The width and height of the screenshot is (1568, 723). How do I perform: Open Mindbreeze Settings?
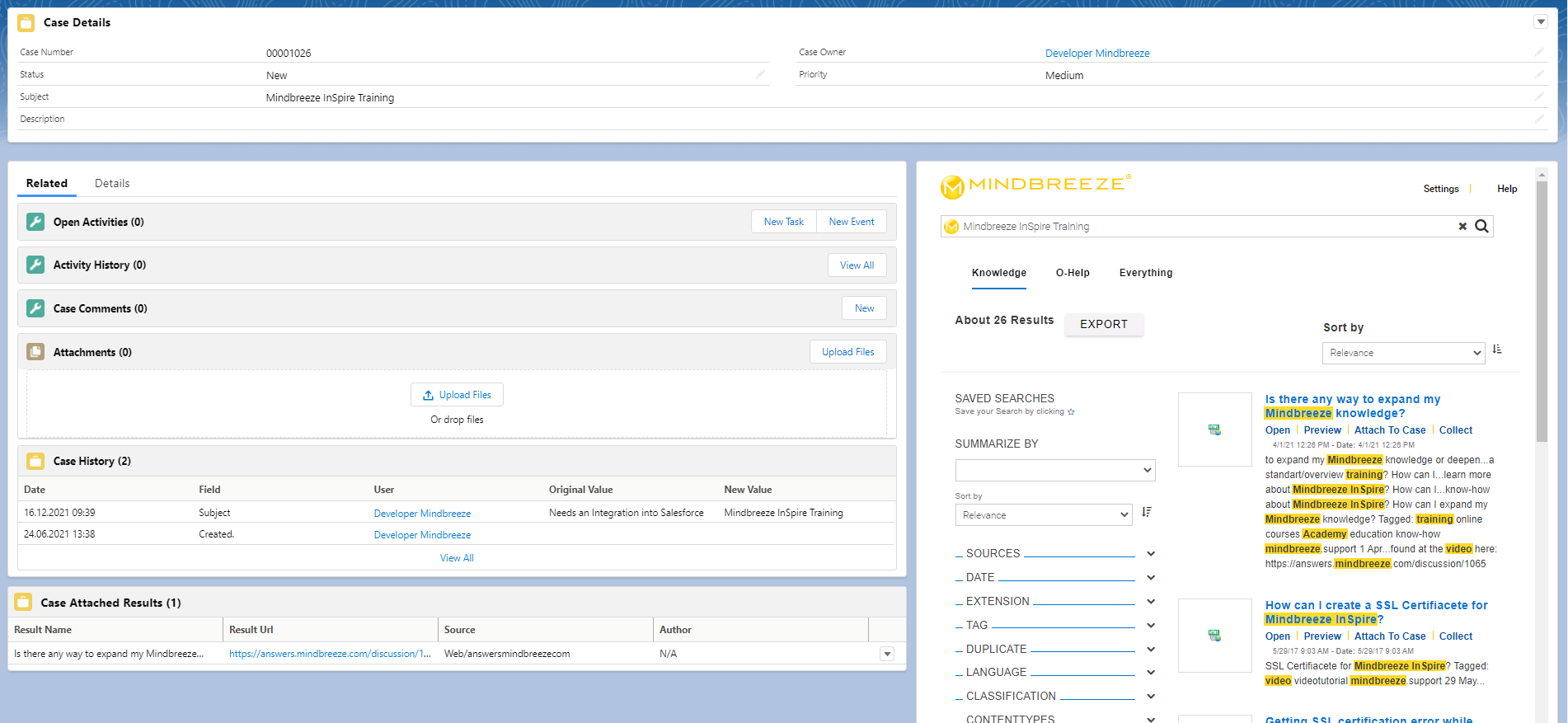[x=1441, y=189]
